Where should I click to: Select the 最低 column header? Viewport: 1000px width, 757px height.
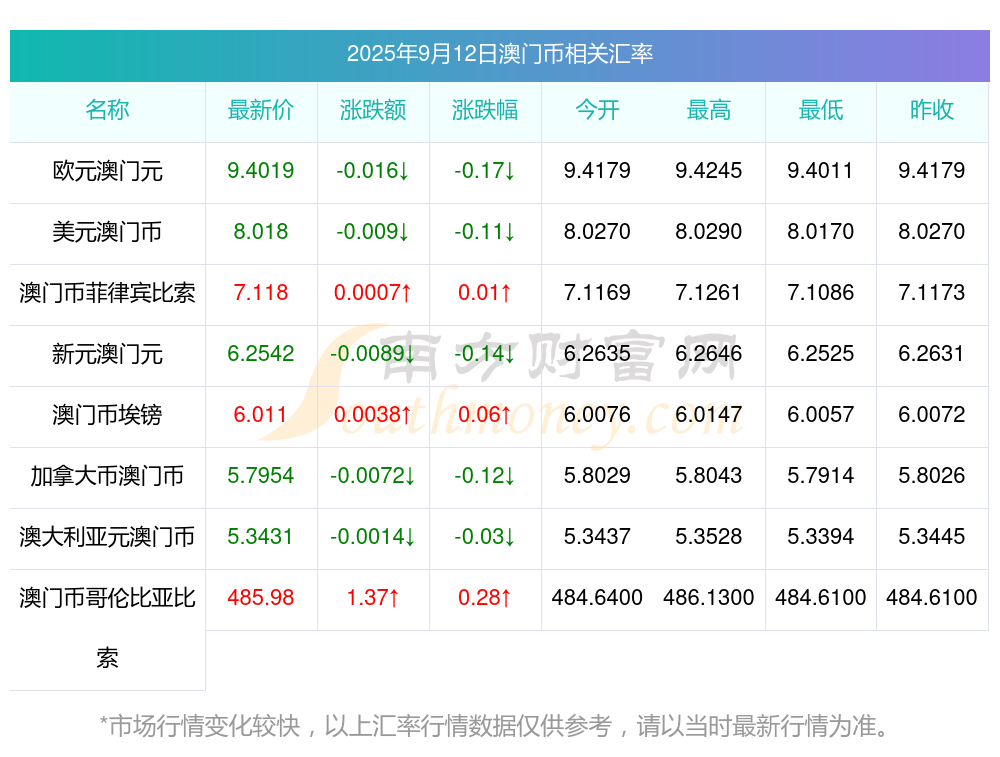coord(820,111)
